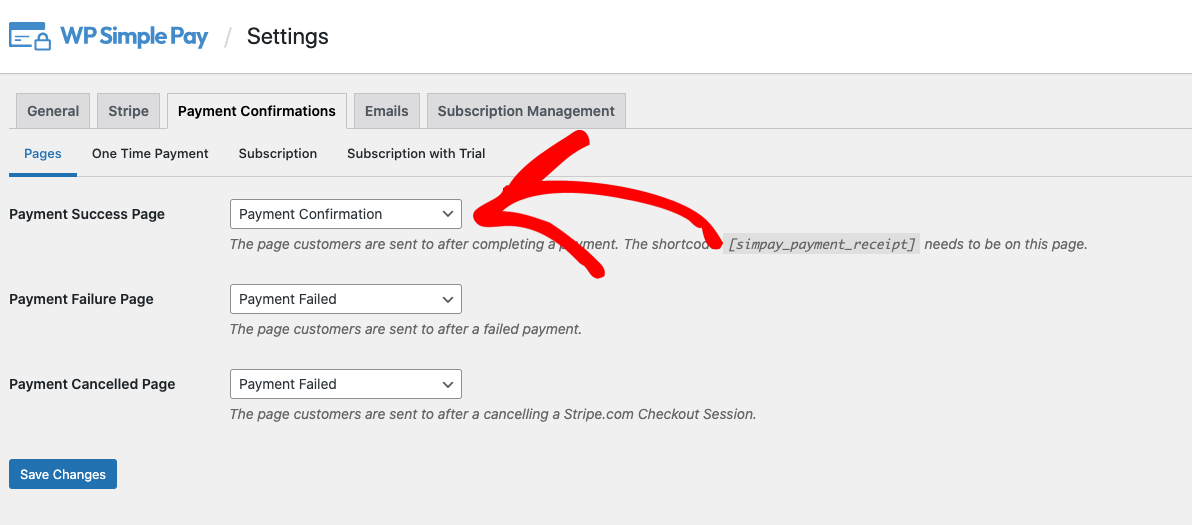Switch to One Time Payment sub-tab
Image resolution: width=1192 pixels, height=525 pixels.
[150, 153]
